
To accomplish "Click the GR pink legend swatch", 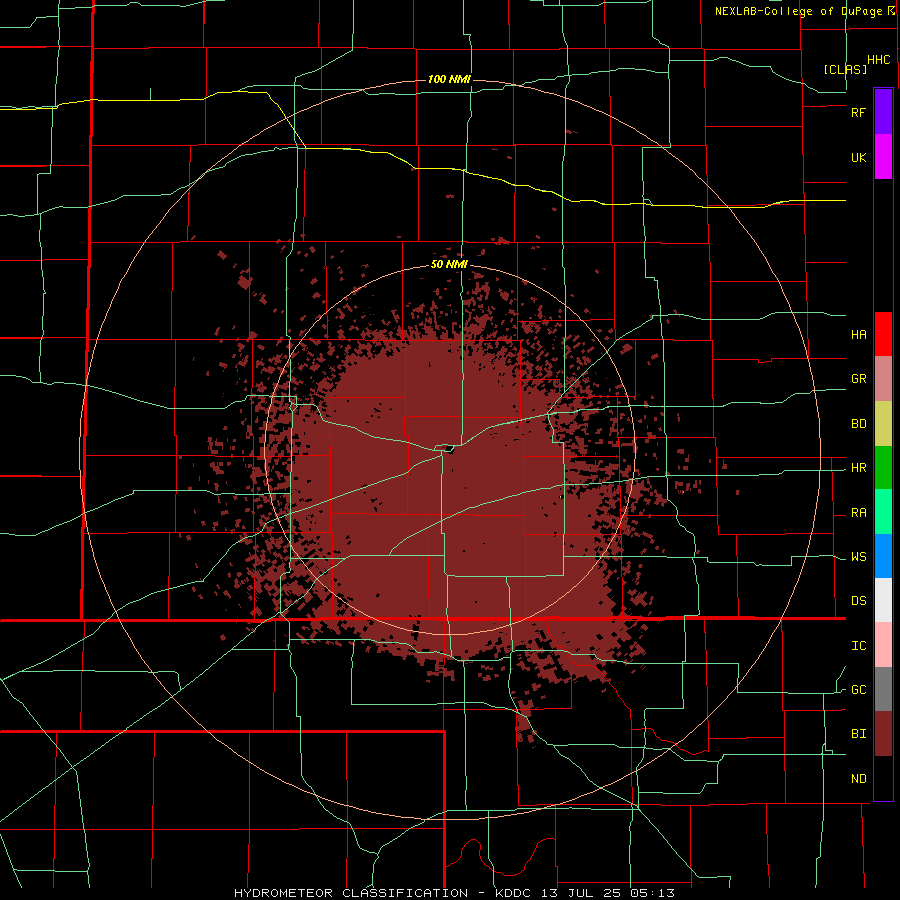I will [883, 379].
